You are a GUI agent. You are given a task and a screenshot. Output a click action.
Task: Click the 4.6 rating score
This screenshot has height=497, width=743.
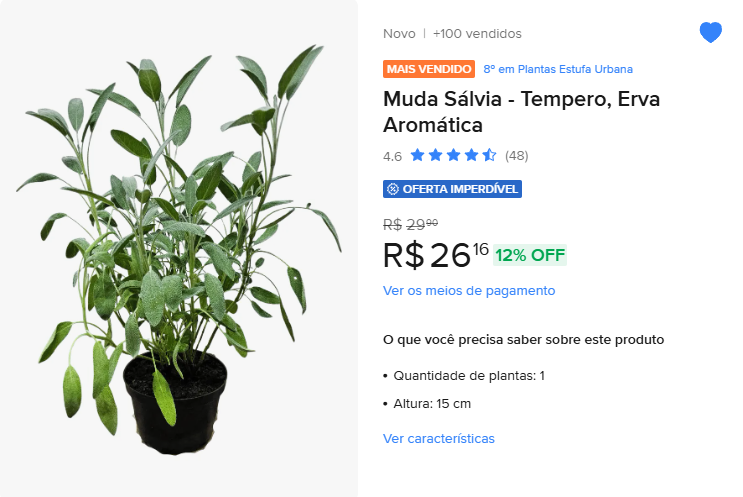click(392, 156)
